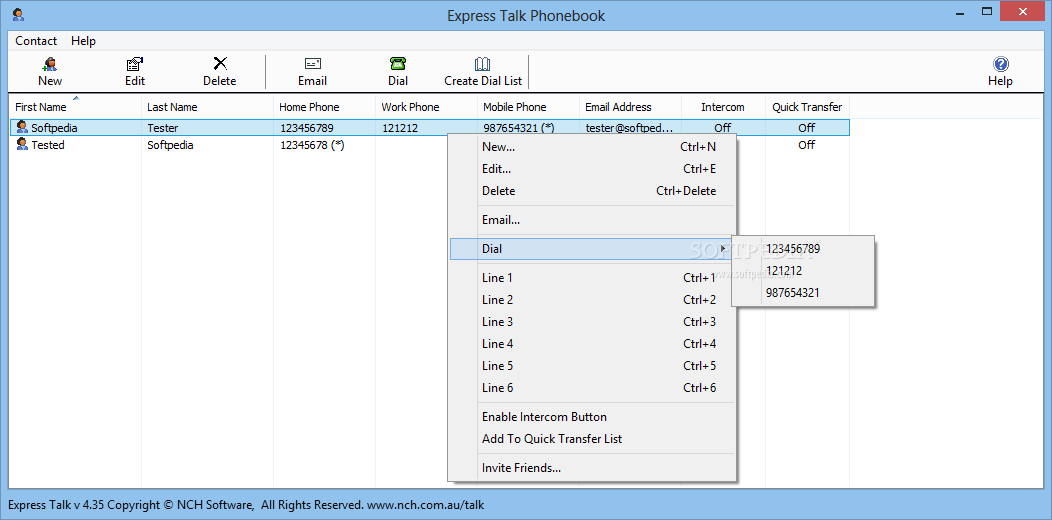
Task: Select Line 5 in context menu
Action: 592,366
